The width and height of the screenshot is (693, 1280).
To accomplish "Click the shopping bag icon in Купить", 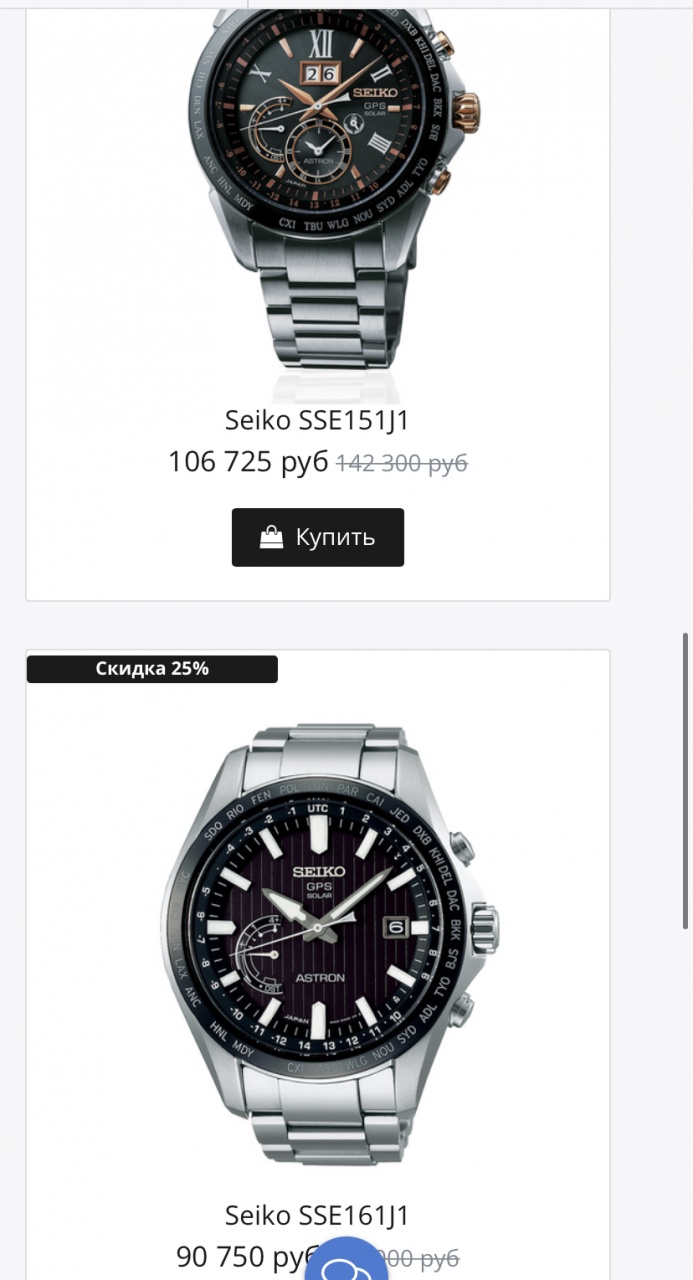I will tap(271, 538).
